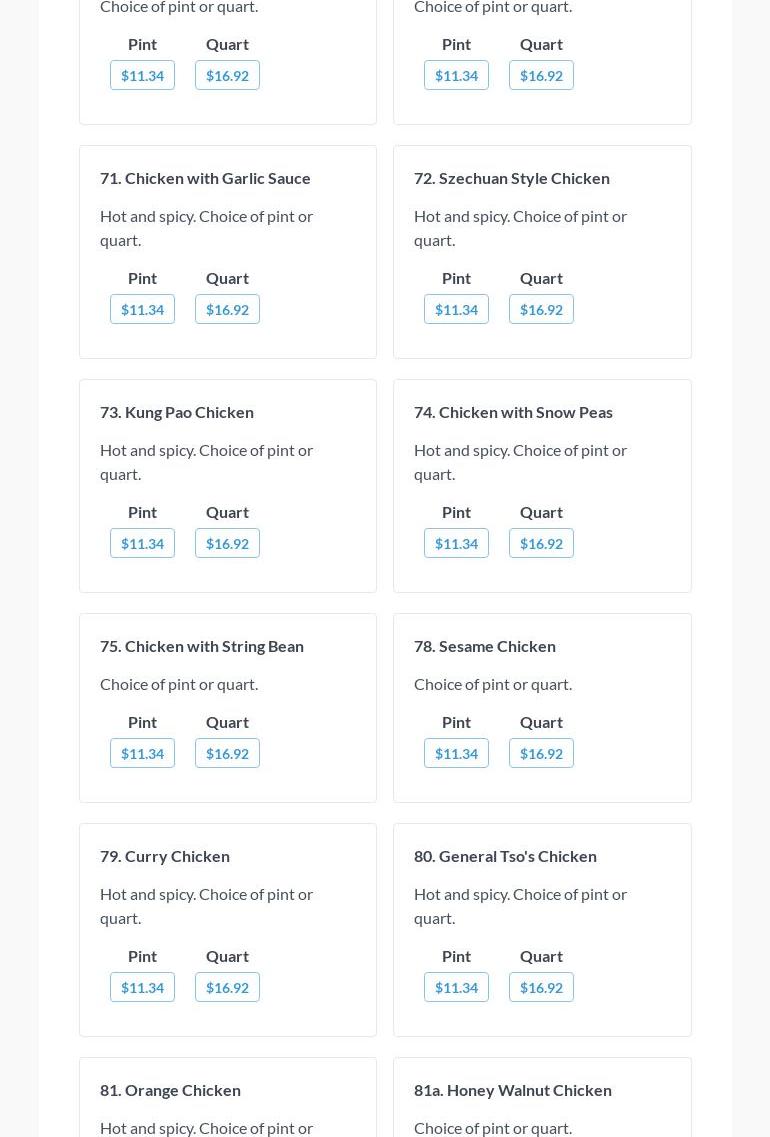Order Quart of Chicken with String Bean
This screenshot has height=1137, width=770.
click(x=227, y=753)
